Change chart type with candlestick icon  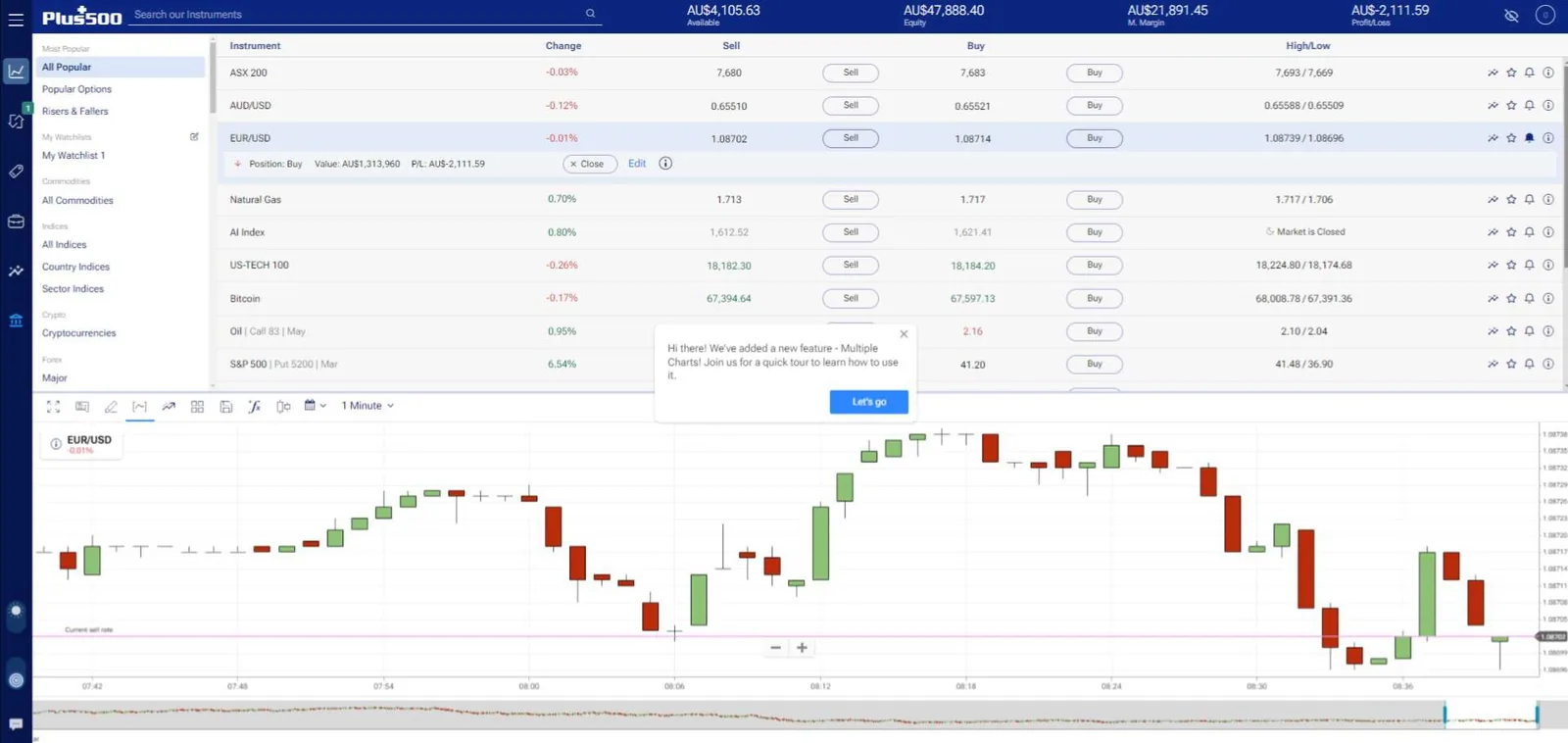click(x=283, y=406)
